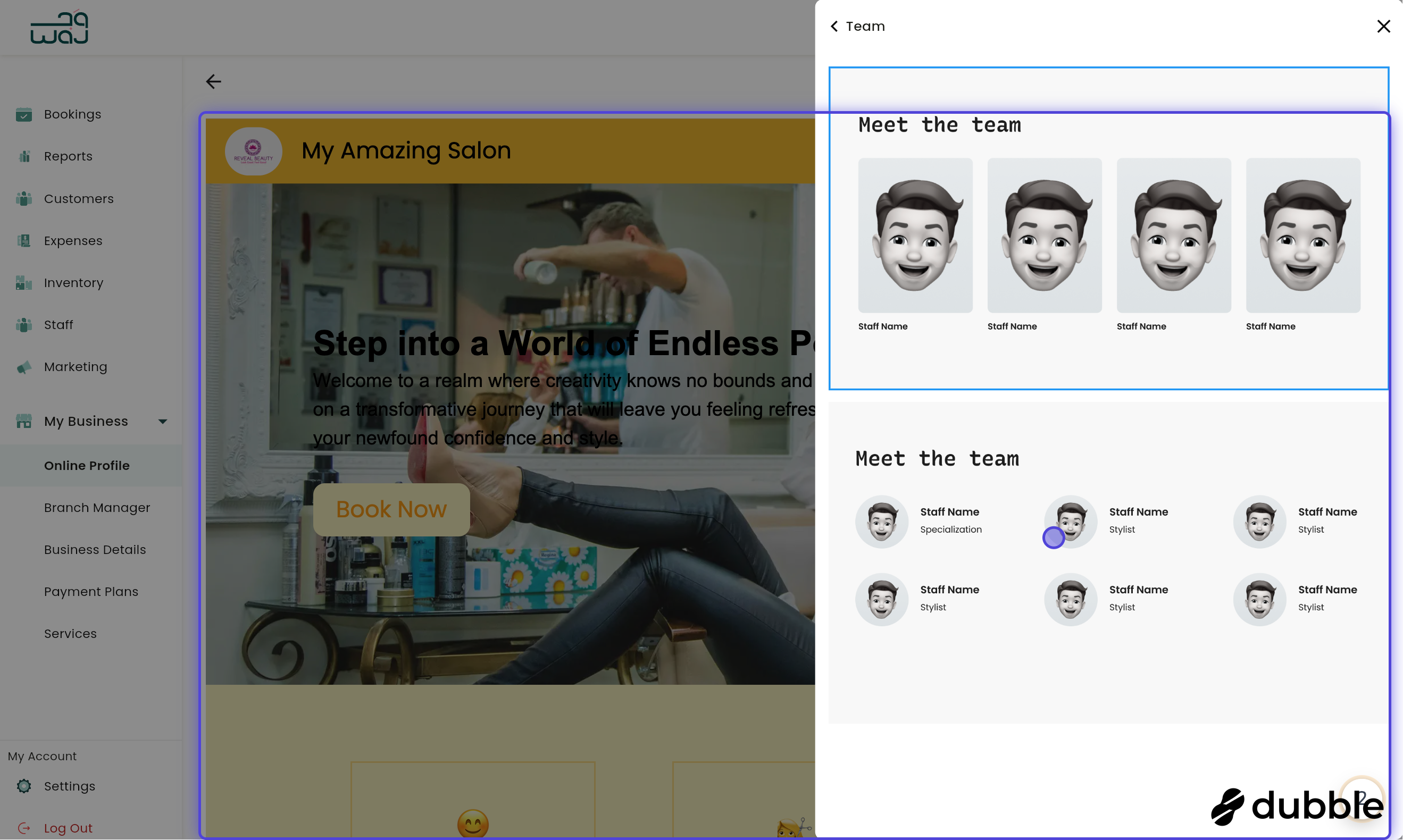The width and height of the screenshot is (1403, 840).
Task: Click the Customers sidebar icon
Action: coord(24,199)
